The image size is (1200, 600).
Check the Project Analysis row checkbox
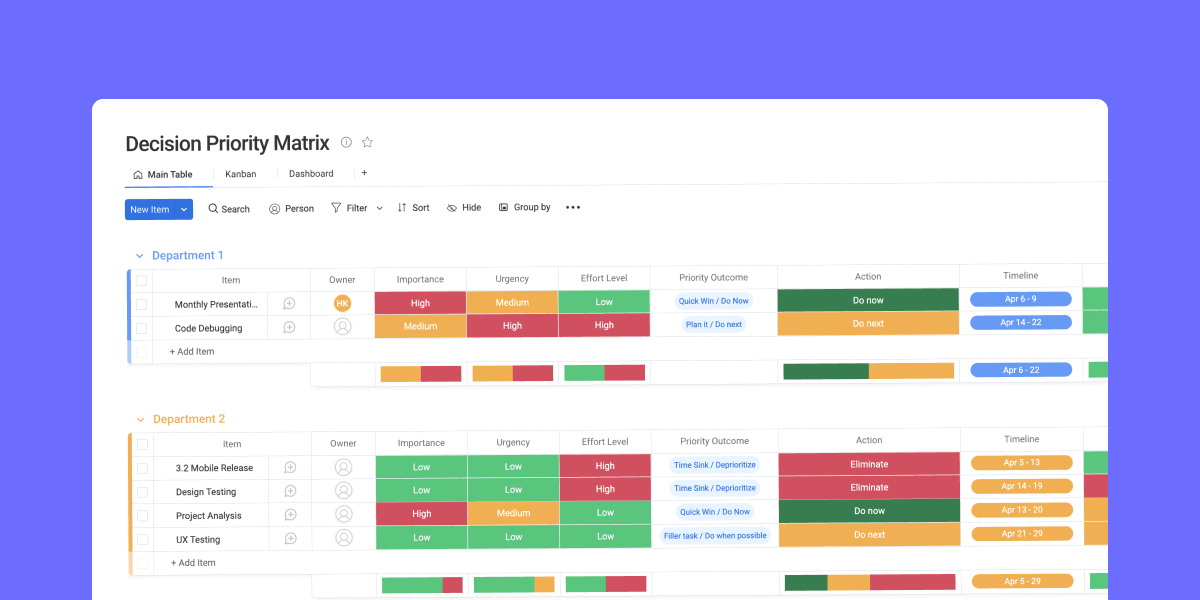[142, 516]
